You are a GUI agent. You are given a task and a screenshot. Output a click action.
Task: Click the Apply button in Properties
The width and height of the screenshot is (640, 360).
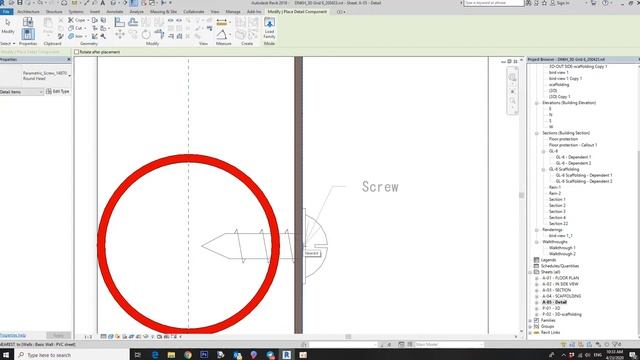[58, 336]
